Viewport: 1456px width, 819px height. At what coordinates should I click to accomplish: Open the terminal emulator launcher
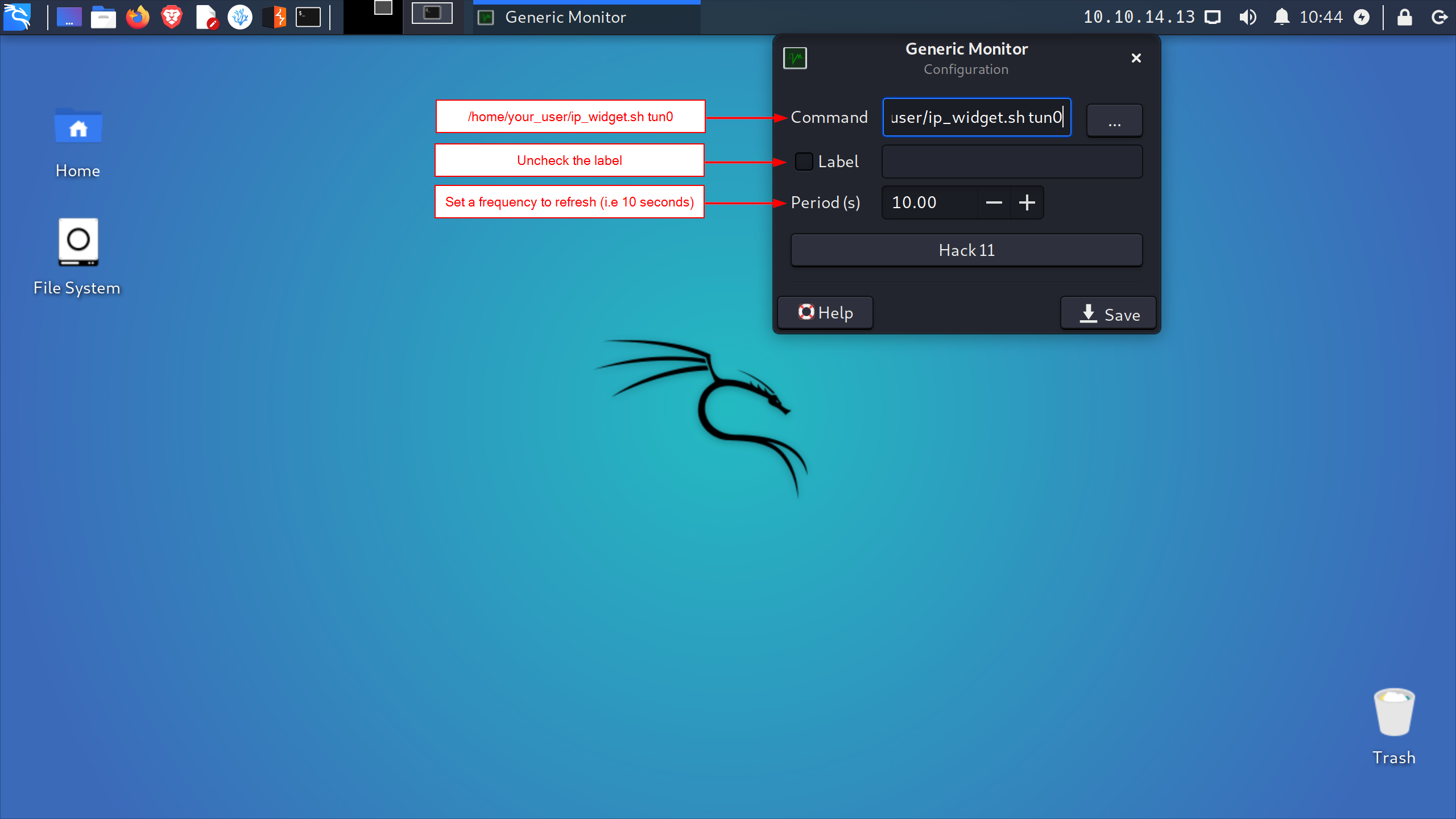click(308, 17)
